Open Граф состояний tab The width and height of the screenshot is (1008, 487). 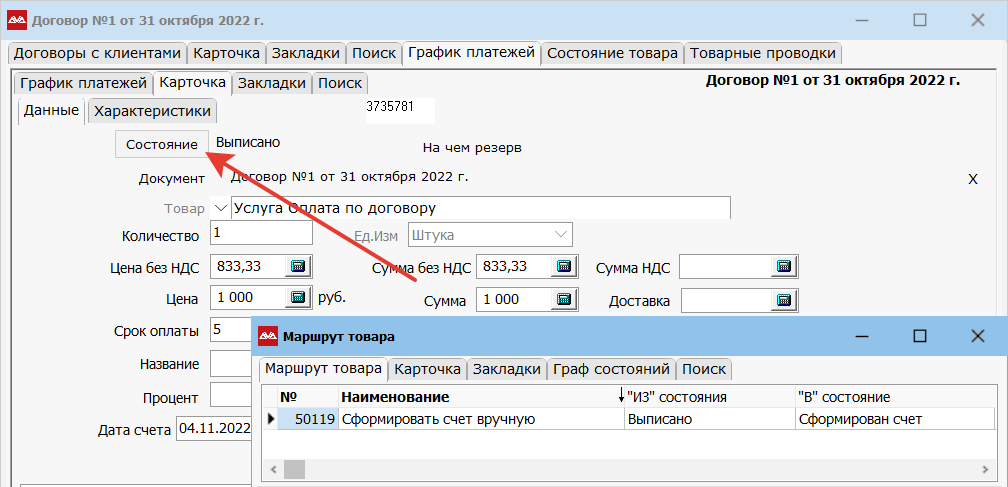611,369
